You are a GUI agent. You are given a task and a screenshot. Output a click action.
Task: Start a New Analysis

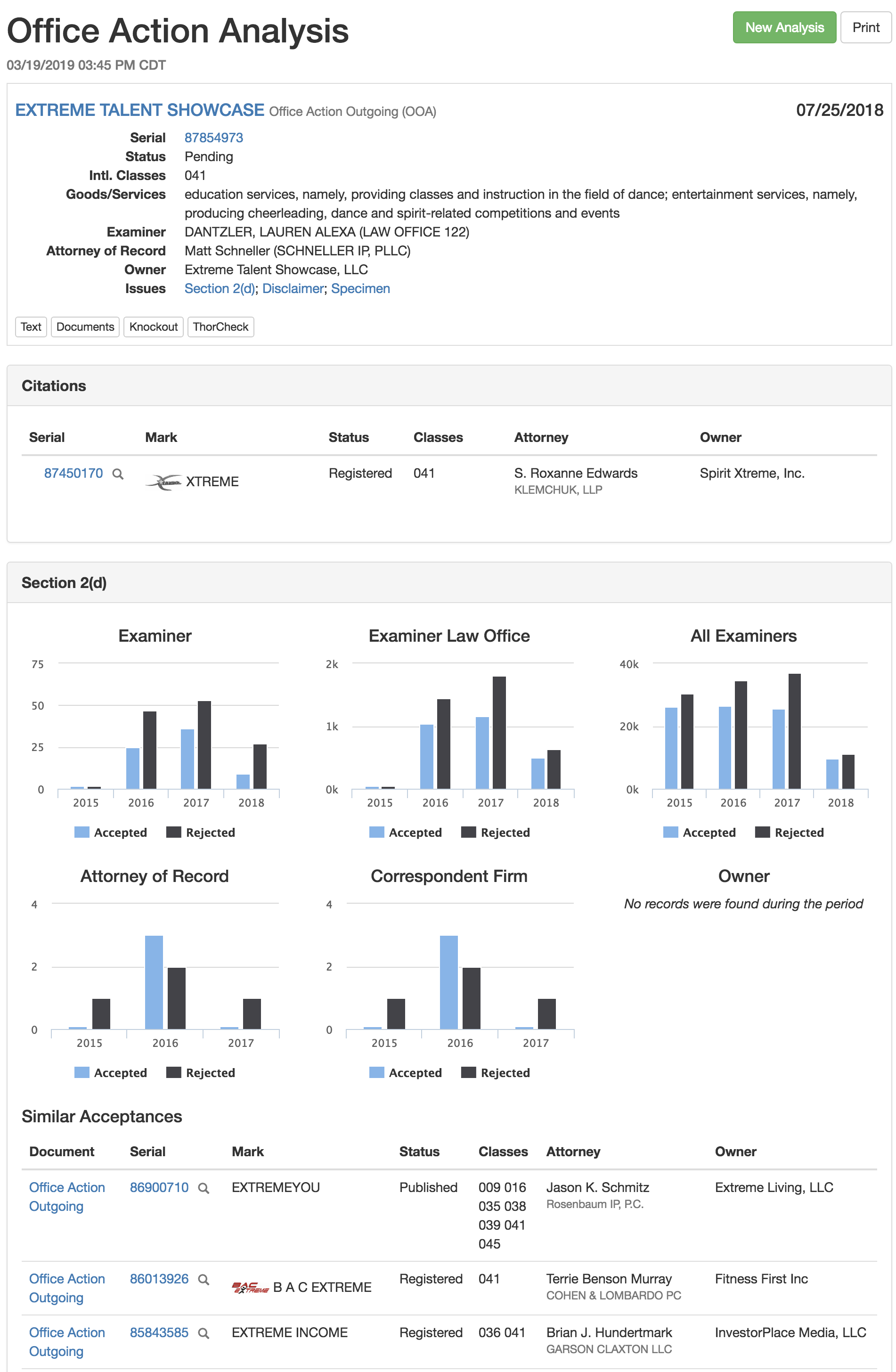783,28
